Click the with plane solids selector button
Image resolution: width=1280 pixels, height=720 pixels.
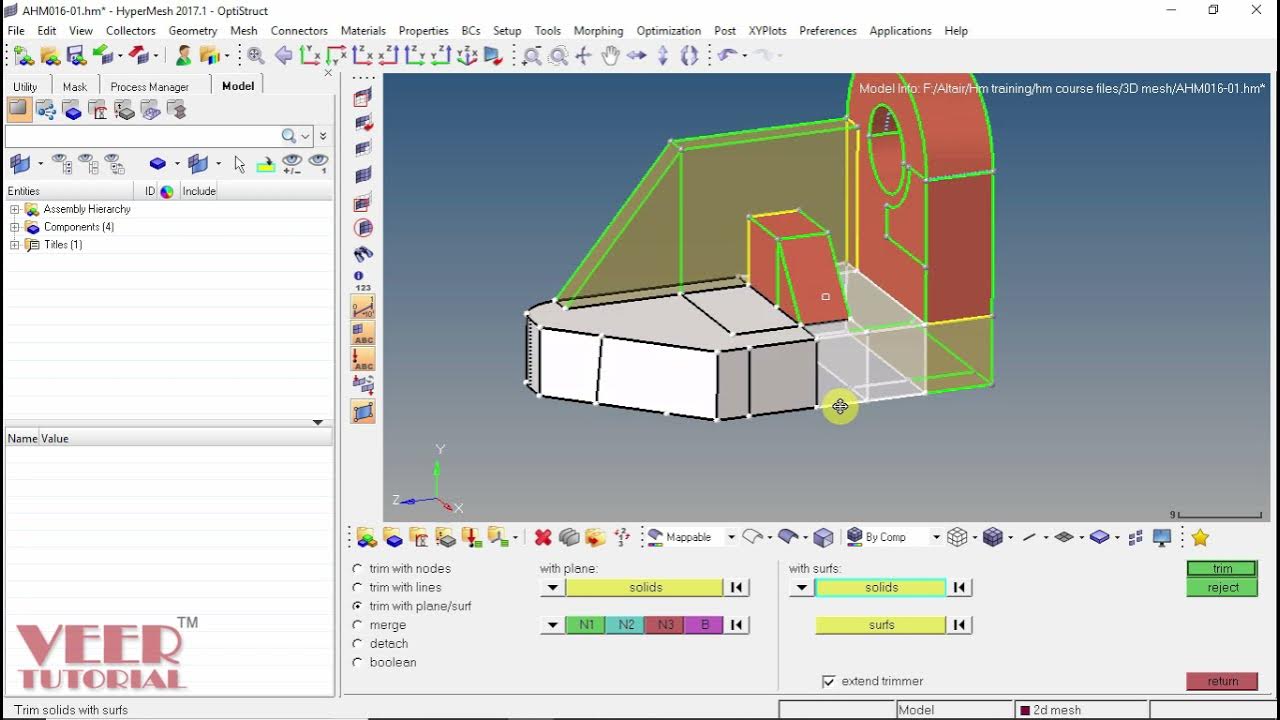pos(645,588)
